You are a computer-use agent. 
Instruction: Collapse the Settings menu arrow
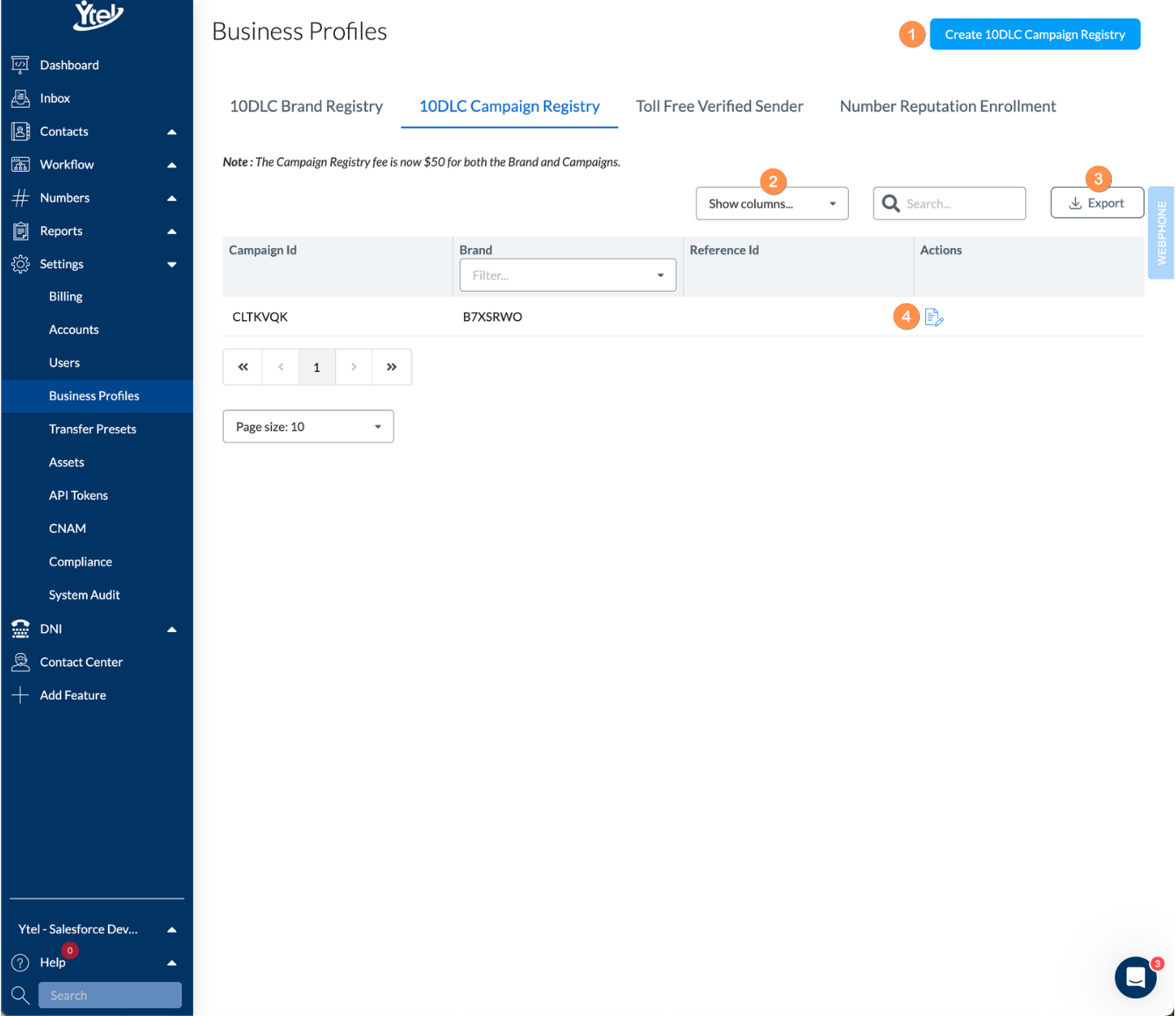click(x=172, y=265)
